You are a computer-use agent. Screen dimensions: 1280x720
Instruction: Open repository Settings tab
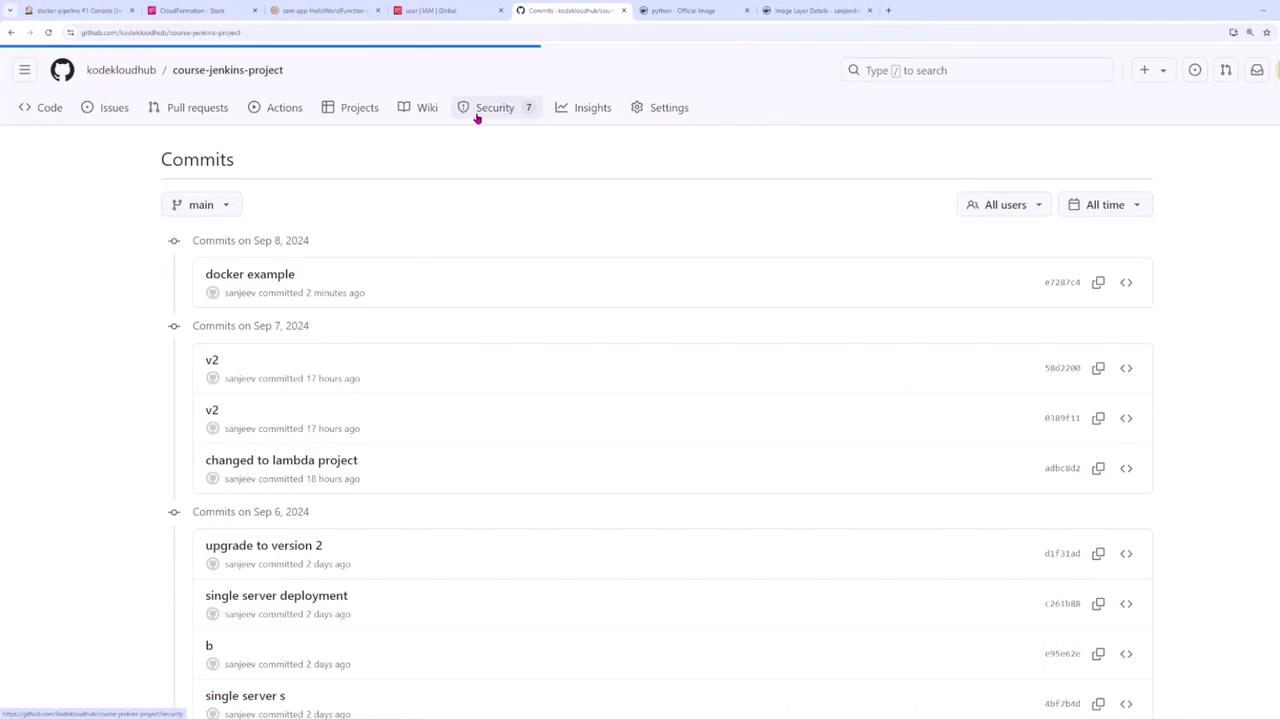click(x=660, y=108)
